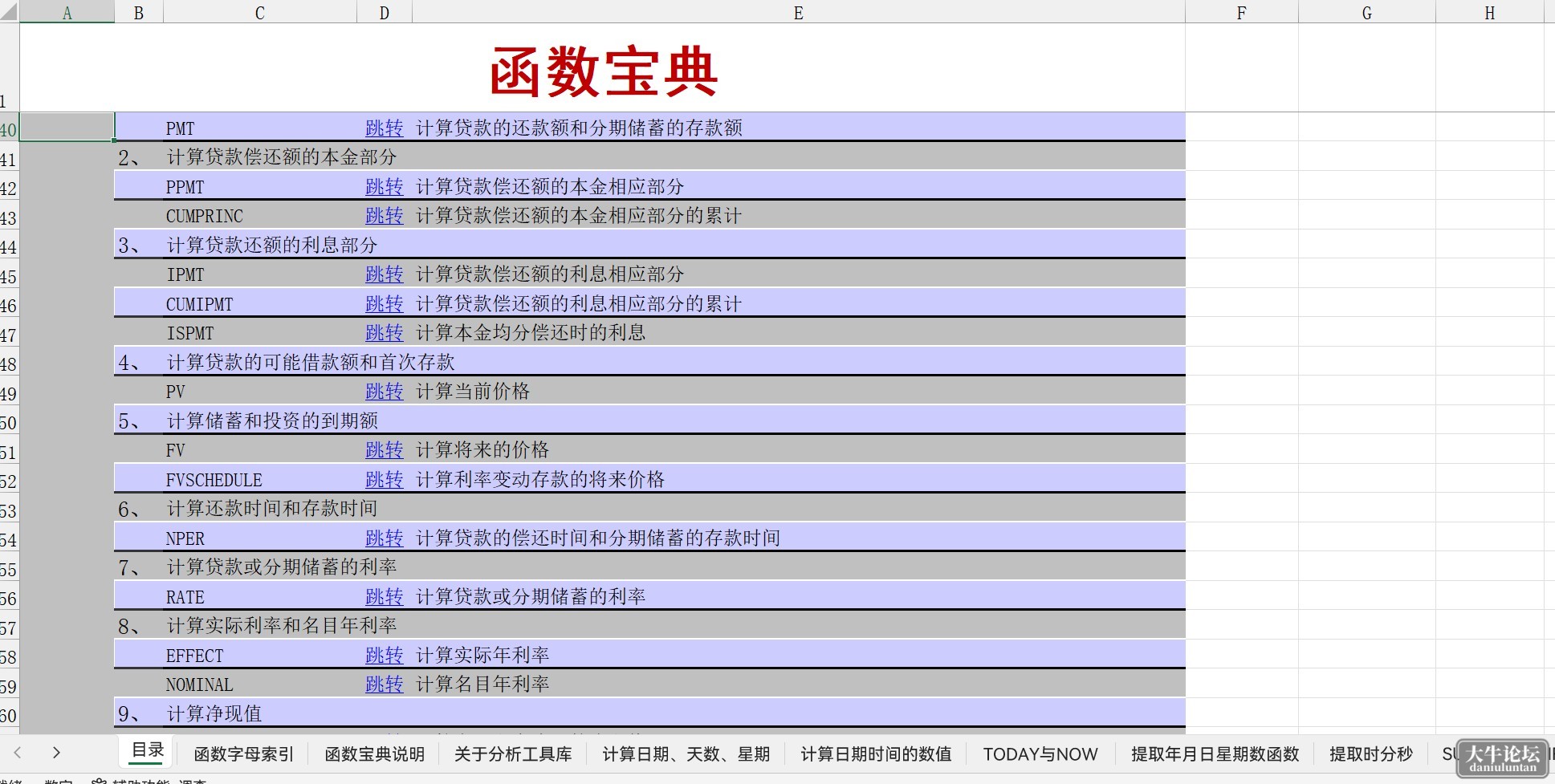Go to next sheet tabs arrow
The height and width of the screenshot is (784, 1555).
(x=56, y=753)
